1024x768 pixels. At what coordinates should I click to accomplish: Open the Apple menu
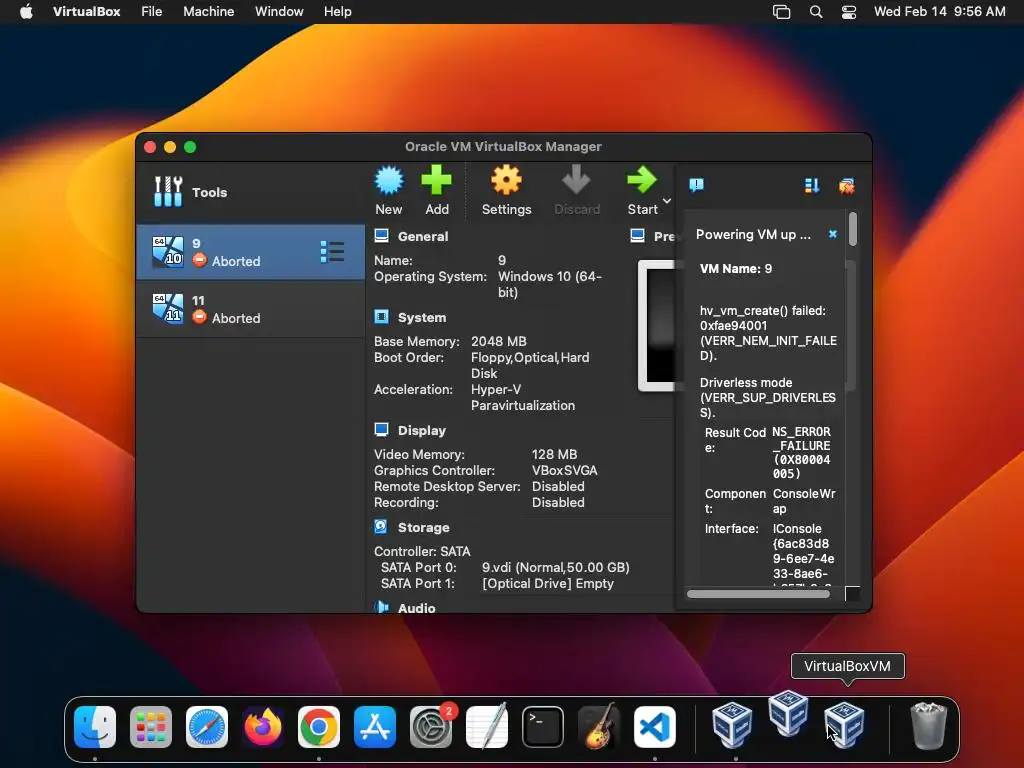(26, 12)
